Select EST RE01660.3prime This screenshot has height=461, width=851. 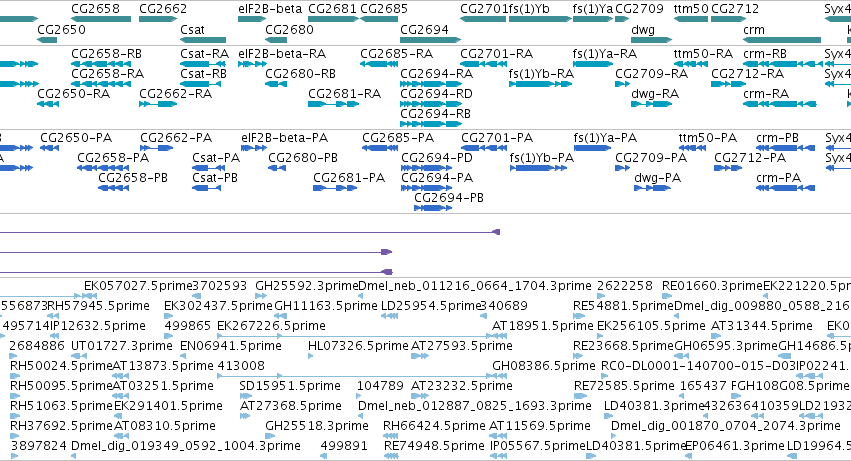click(712, 286)
